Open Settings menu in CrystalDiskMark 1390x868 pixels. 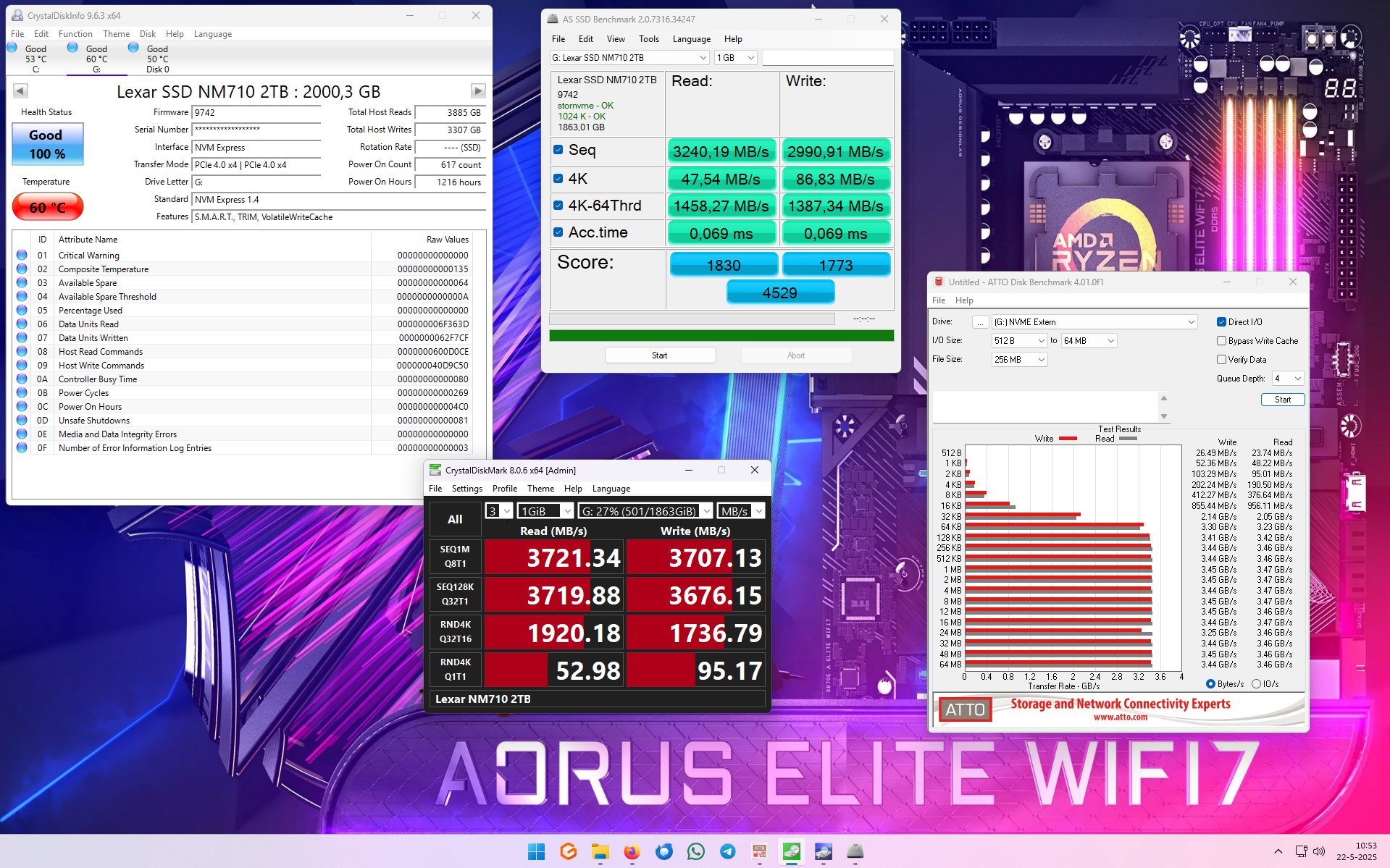point(467,489)
